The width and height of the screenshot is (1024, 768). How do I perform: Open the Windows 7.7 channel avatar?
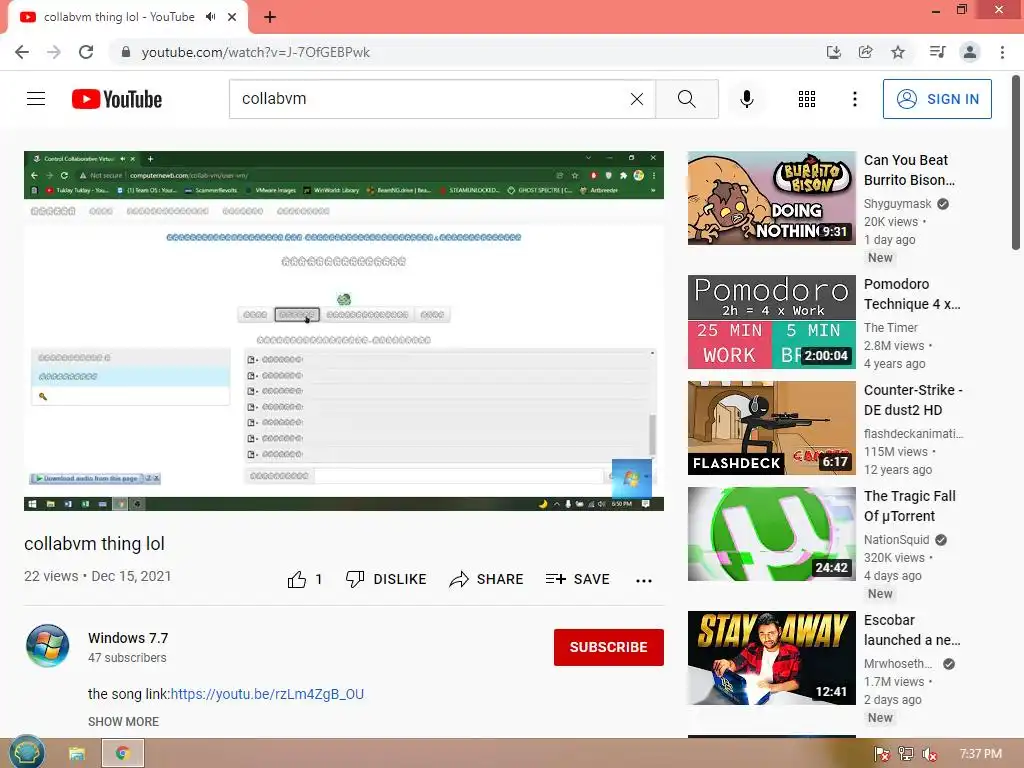(x=48, y=646)
